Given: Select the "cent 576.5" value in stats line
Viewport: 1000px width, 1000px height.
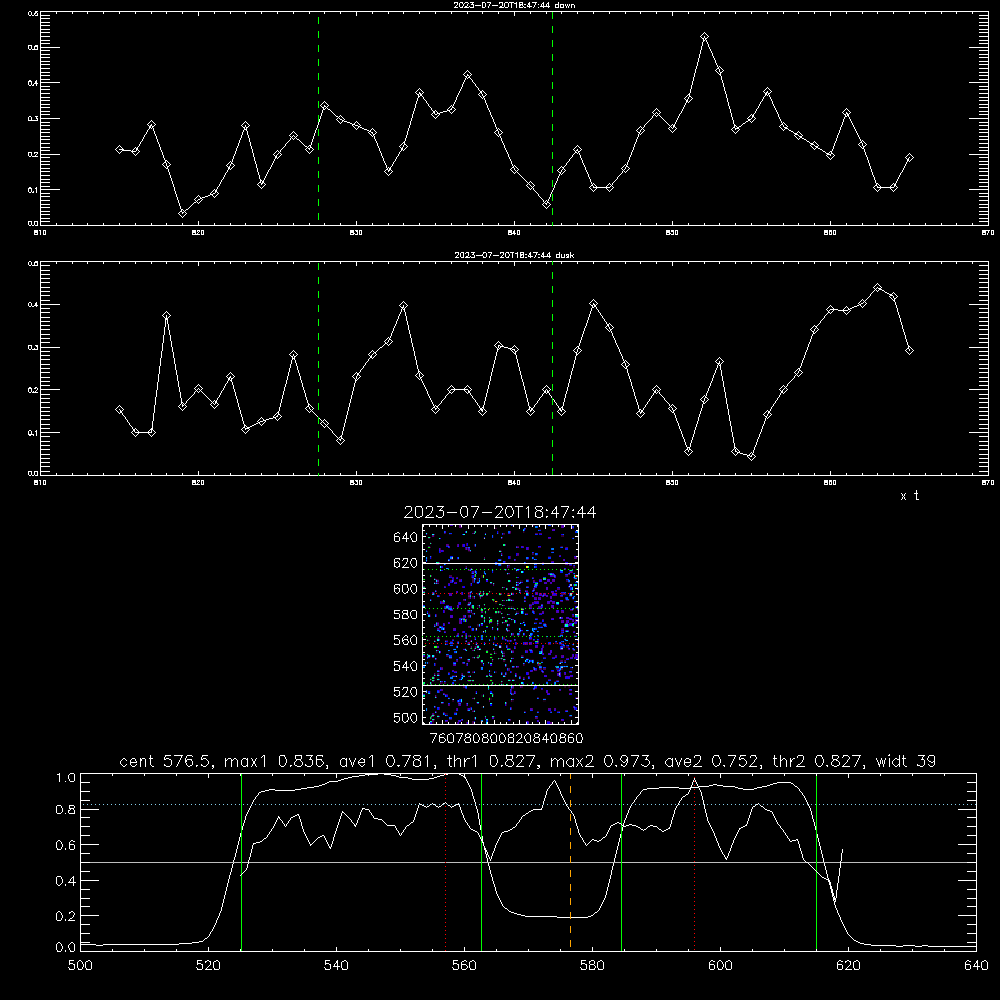Looking at the screenshot, I should [x=166, y=761].
